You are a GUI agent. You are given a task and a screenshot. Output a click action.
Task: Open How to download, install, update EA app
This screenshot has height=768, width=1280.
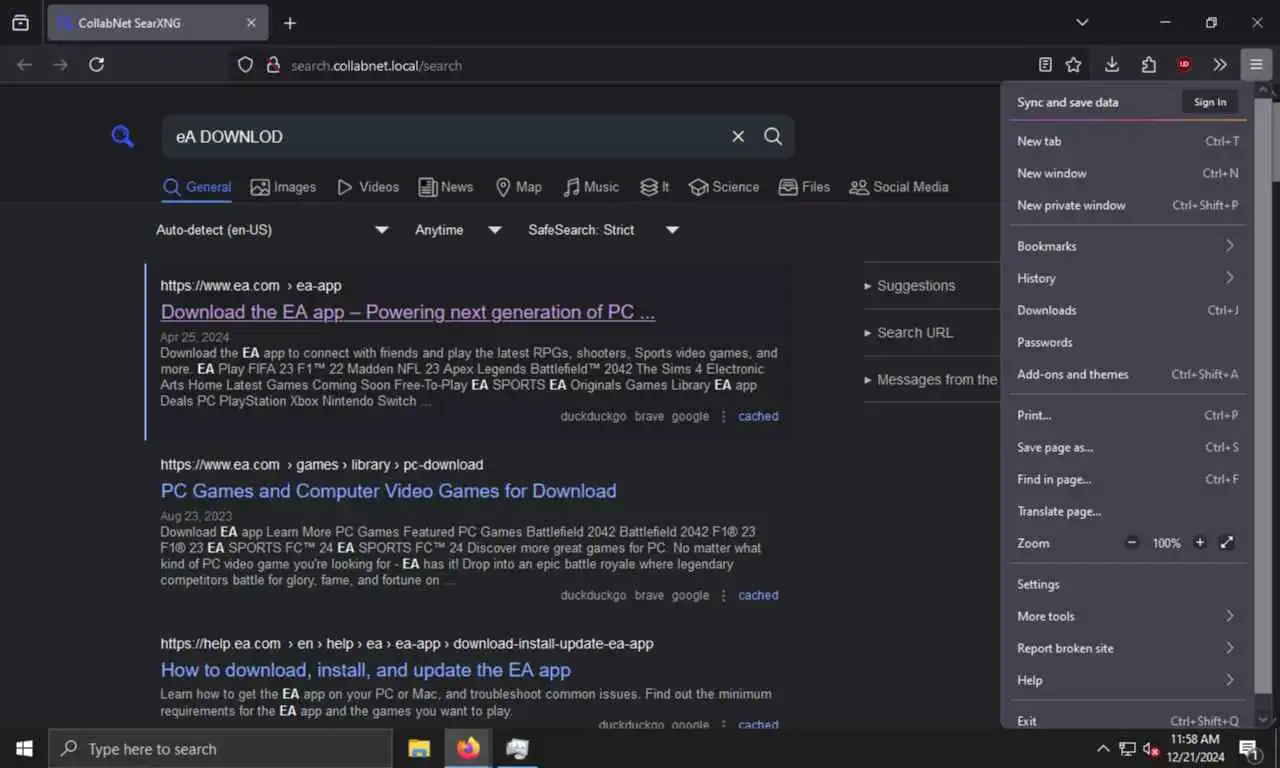[365, 670]
